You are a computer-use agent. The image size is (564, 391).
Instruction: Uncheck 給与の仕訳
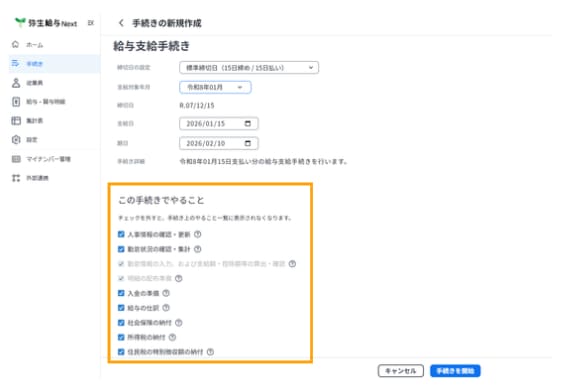pos(121,308)
